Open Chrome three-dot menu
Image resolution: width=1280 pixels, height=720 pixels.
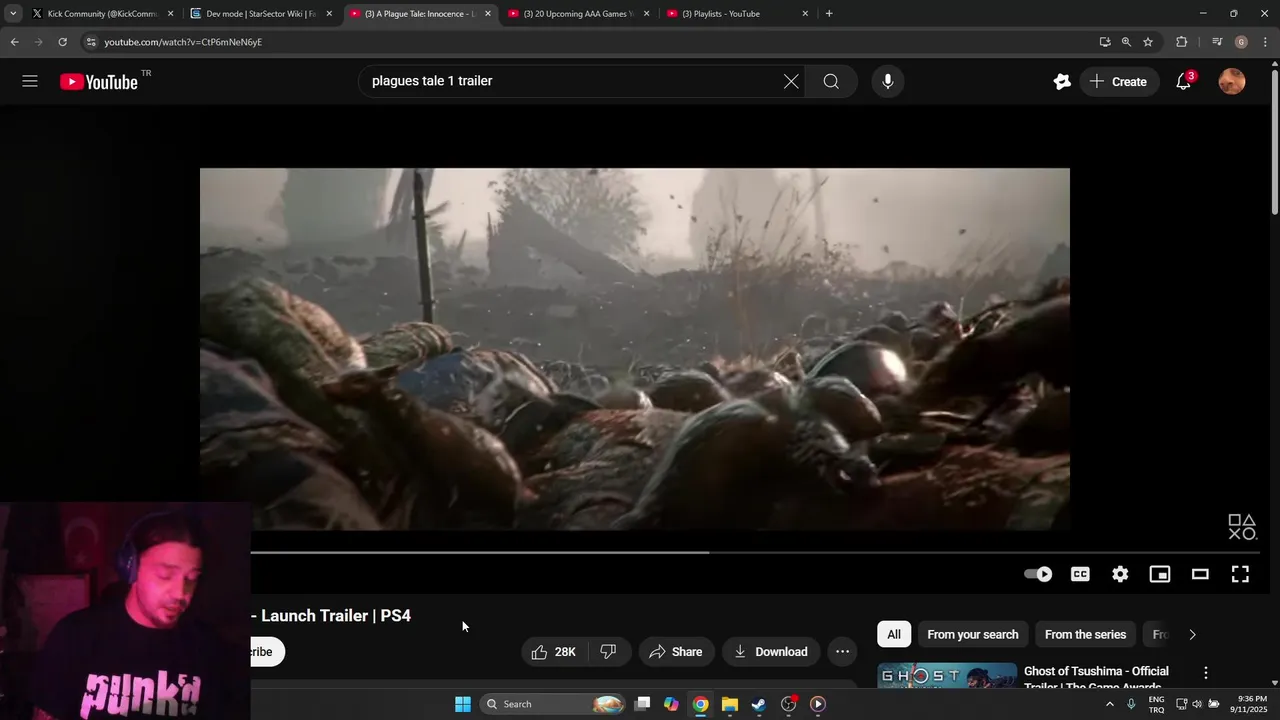coord(1266,42)
